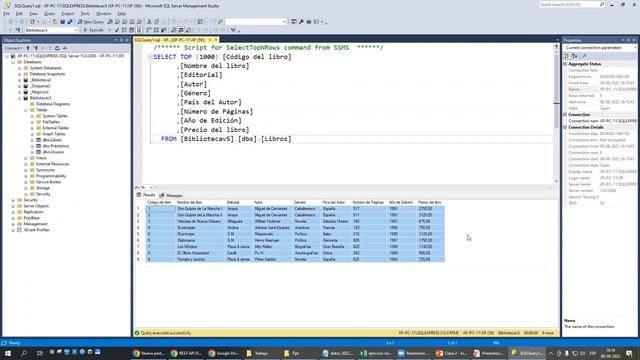Expand the Management node
640x360 pixels.
pos(13,224)
